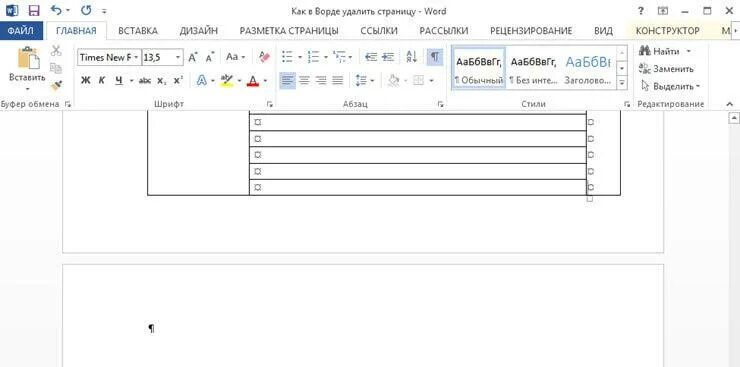This screenshot has height=367, width=740.
Task: Click the Format Painter brush icon
Action: (x=57, y=85)
